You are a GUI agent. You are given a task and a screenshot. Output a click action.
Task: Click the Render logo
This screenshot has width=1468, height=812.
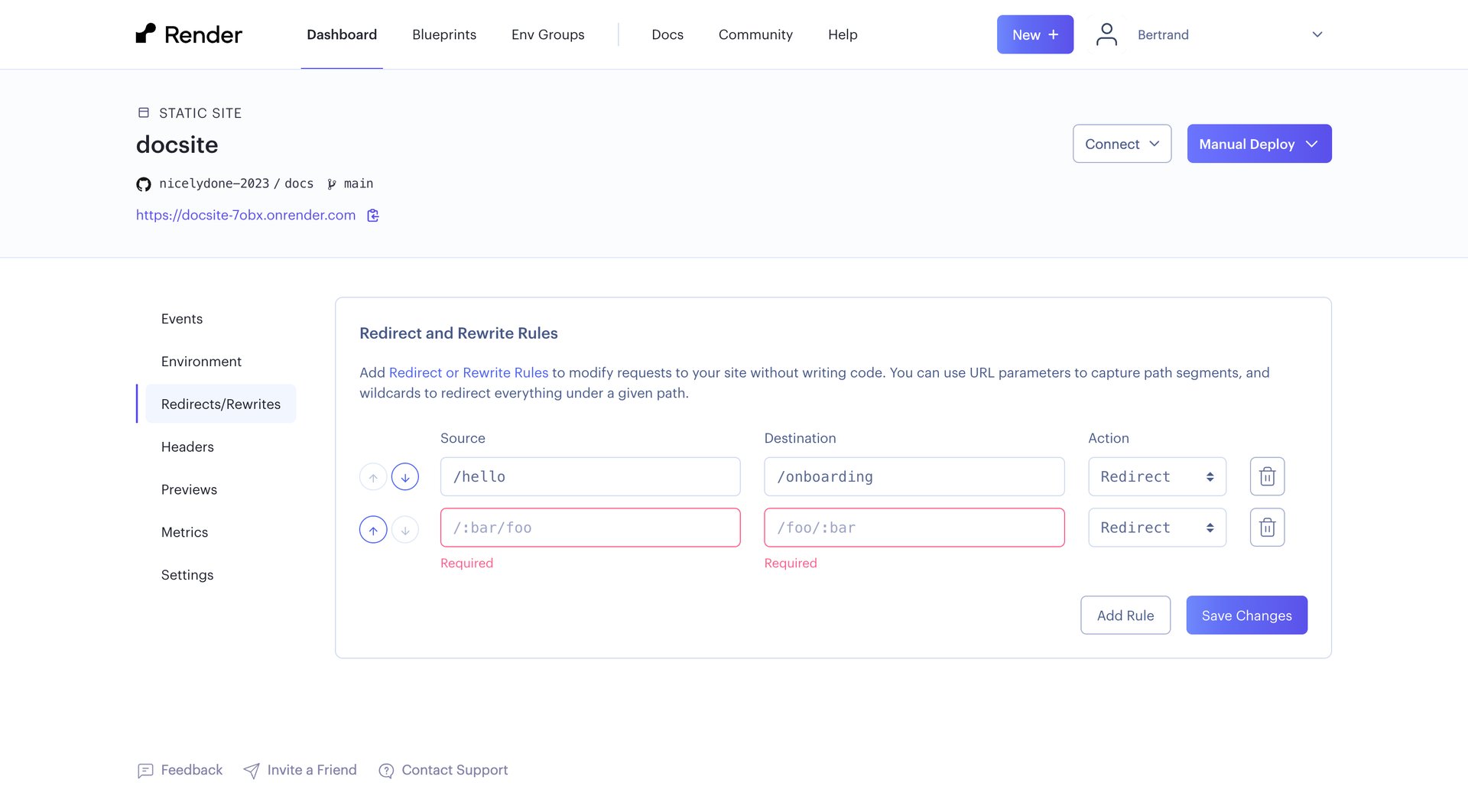click(189, 34)
